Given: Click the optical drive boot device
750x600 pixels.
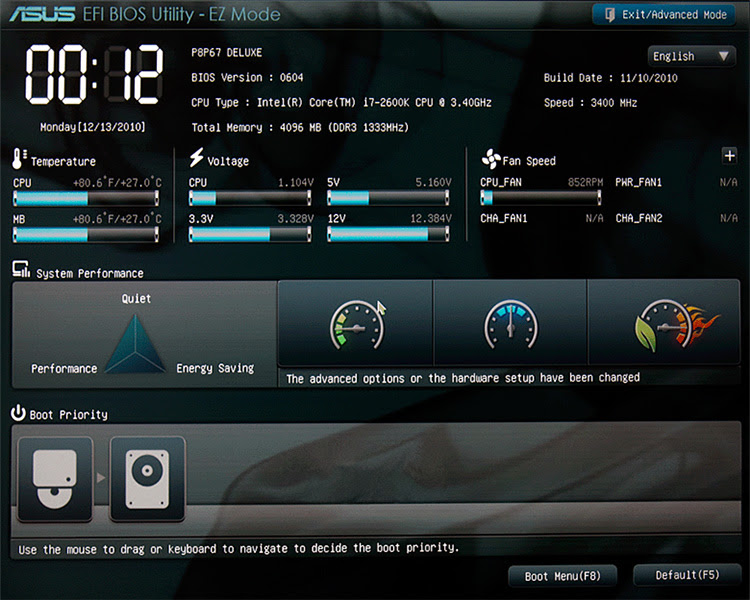Looking at the screenshot, I should coord(55,479).
